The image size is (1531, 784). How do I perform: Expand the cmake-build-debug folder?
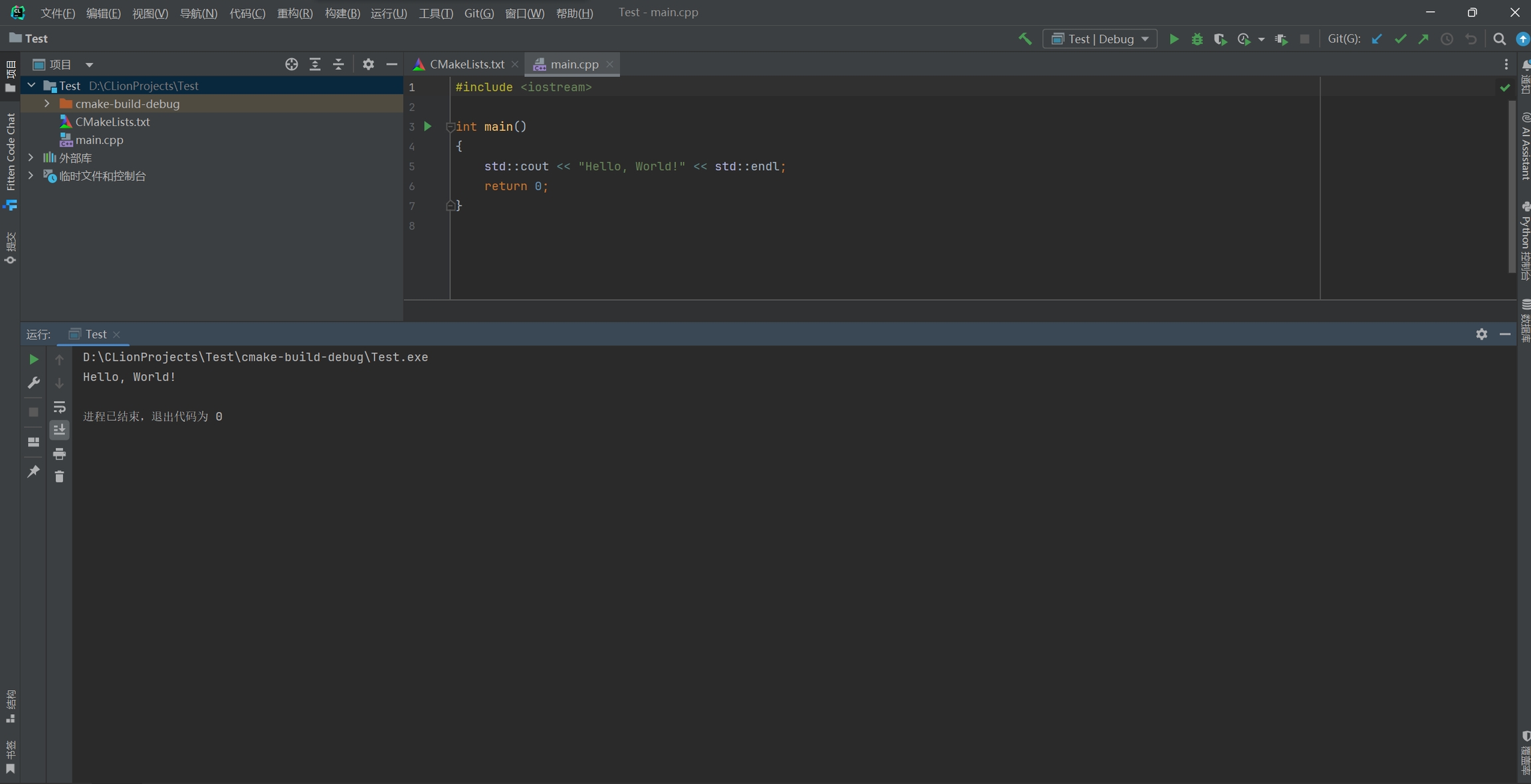tap(47, 104)
